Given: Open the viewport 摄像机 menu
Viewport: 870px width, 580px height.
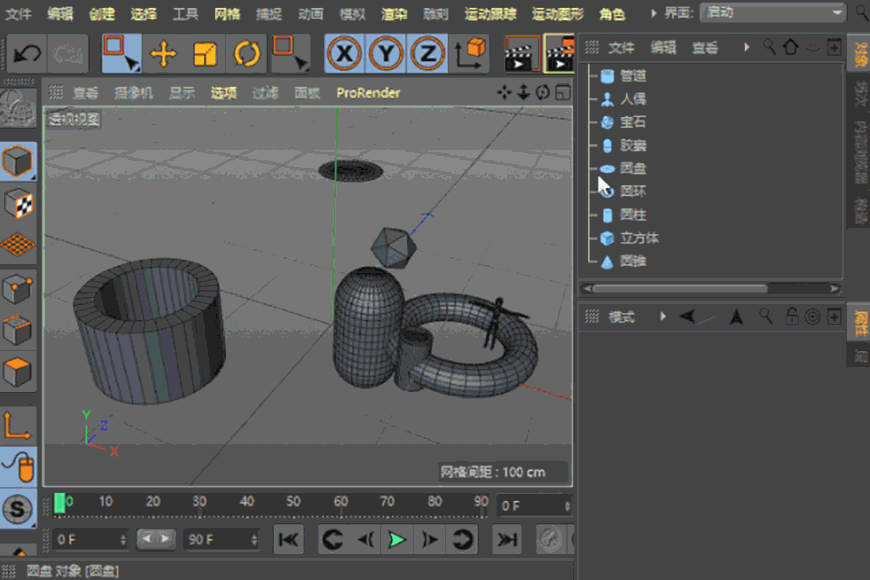Looking at the screenshot, I should click(x=133, y=93).
